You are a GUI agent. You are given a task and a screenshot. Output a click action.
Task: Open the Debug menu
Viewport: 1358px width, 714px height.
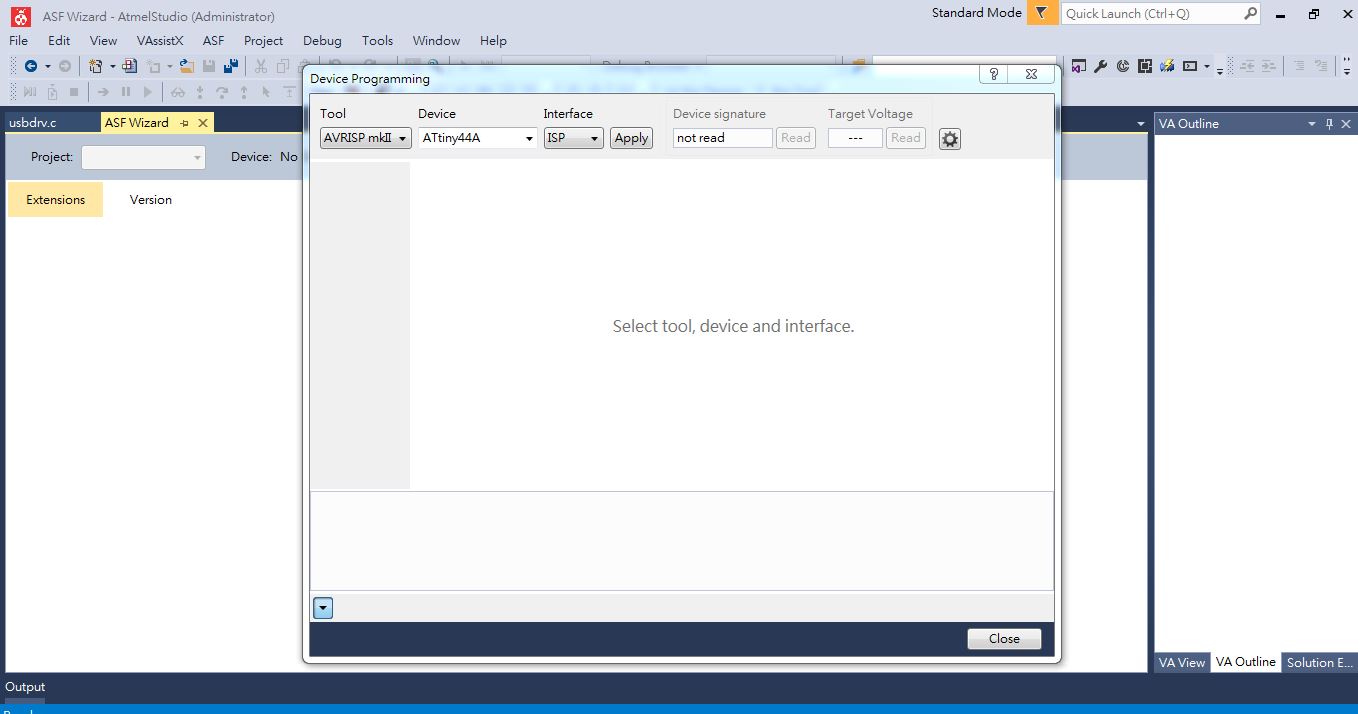(322, 41)
